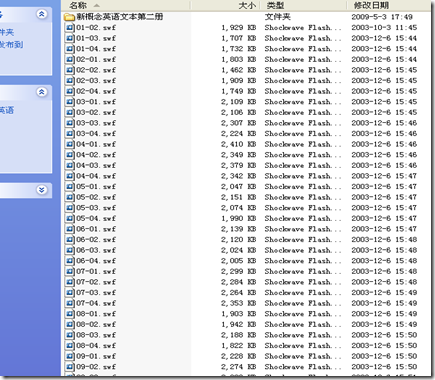Select the icon of file 01-04.swf
Viewport: 435px width, 380px height.
tap(69, 49)
